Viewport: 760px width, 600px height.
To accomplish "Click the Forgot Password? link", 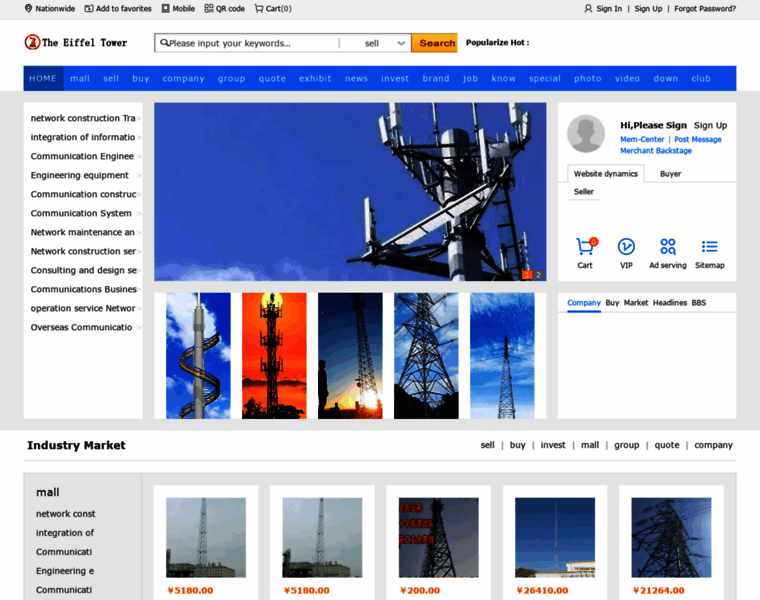I will 705,8.
